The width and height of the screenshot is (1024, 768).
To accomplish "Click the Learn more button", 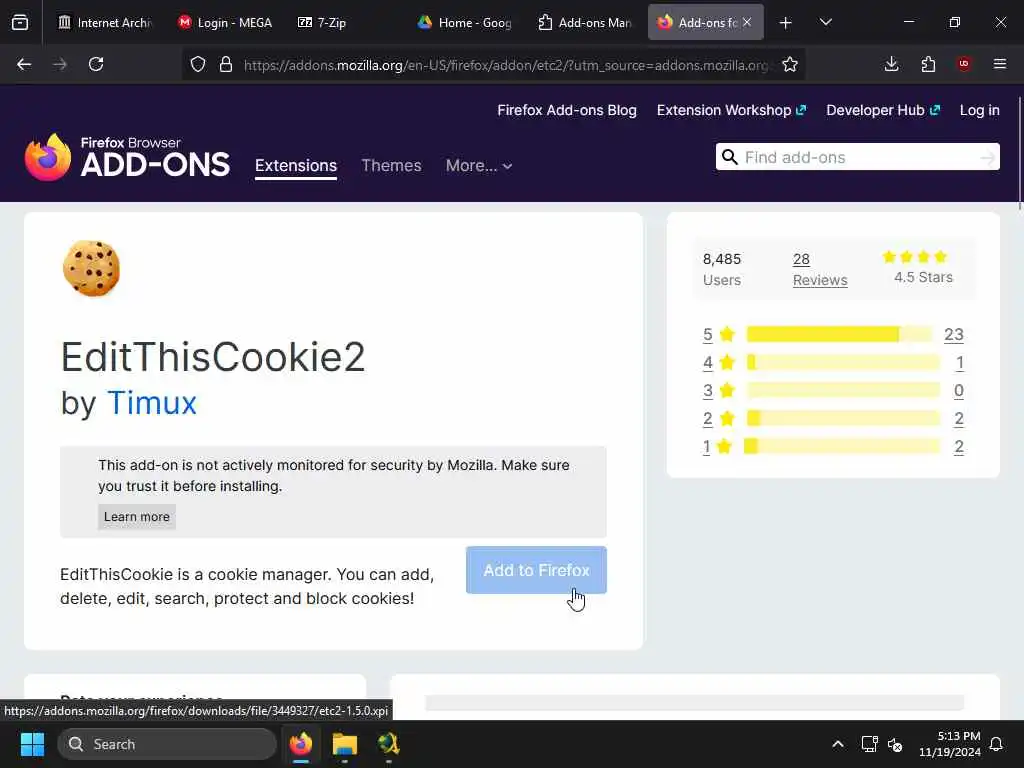I will tap(136, 517).
